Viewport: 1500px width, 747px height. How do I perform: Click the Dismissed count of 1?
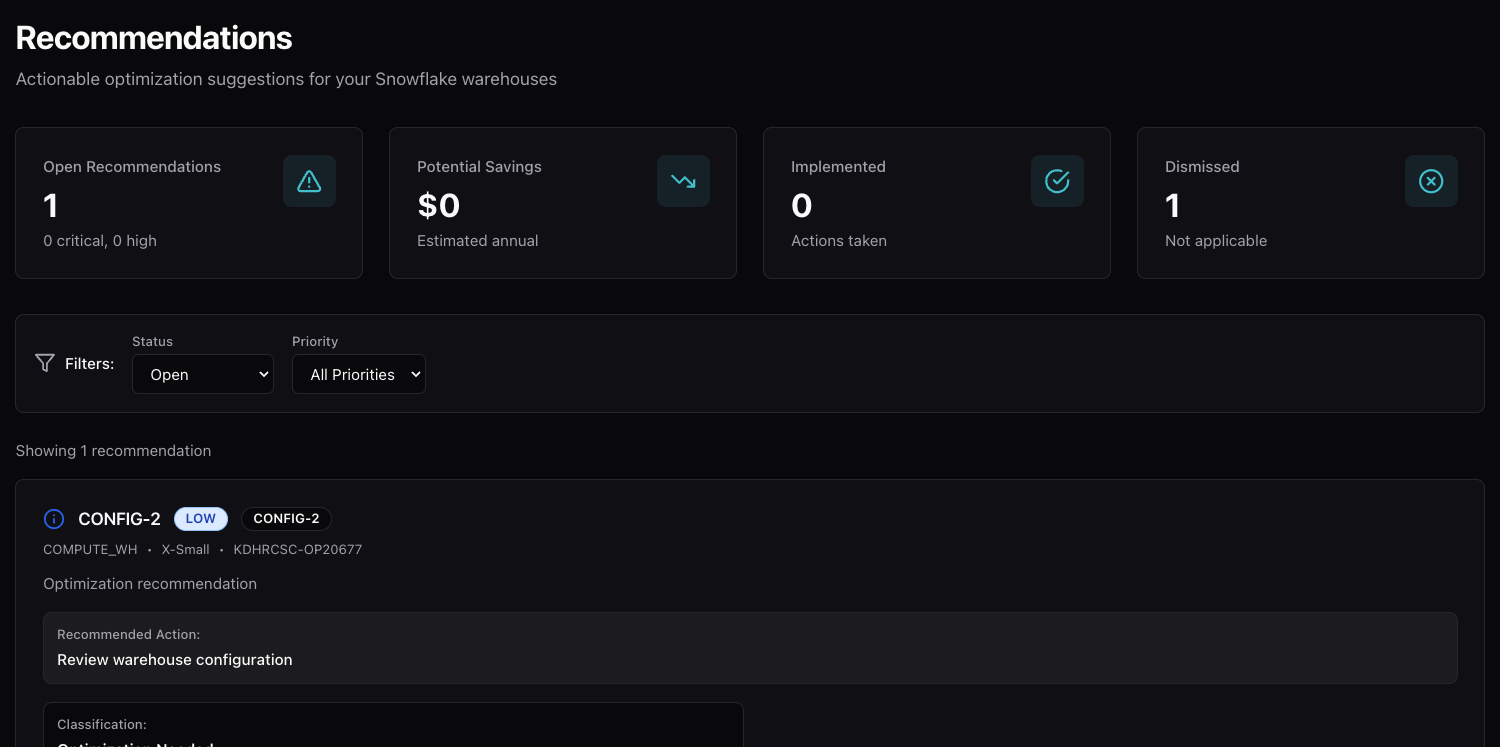(x=1173, y=206)
